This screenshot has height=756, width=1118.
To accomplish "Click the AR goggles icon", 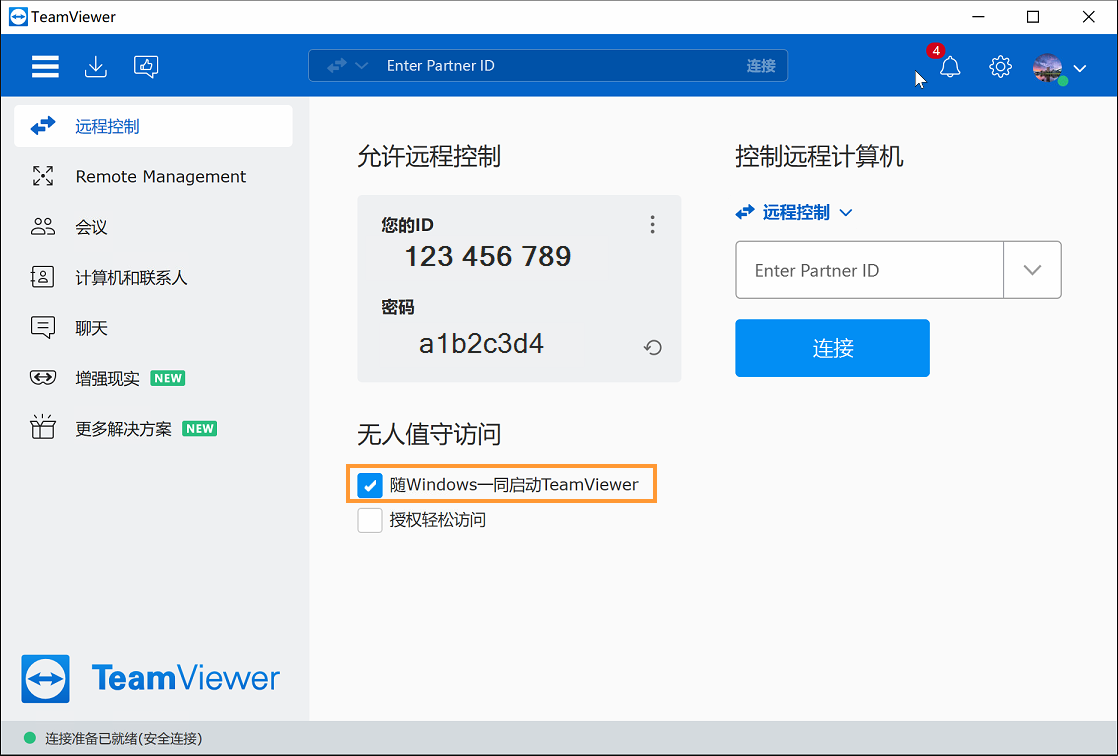I will point(43,377).
